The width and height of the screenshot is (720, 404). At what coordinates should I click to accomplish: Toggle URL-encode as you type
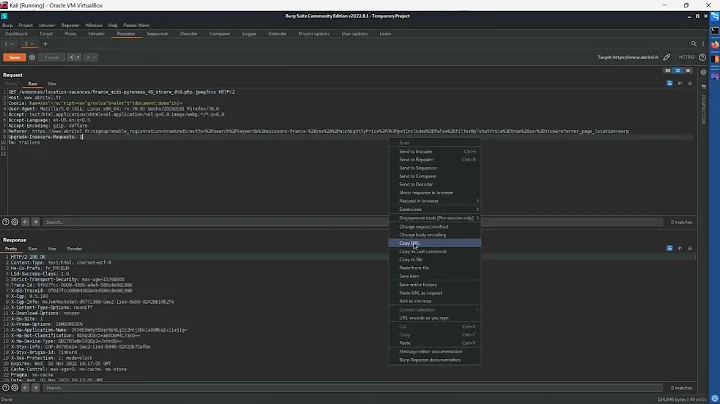pos(435,318)
